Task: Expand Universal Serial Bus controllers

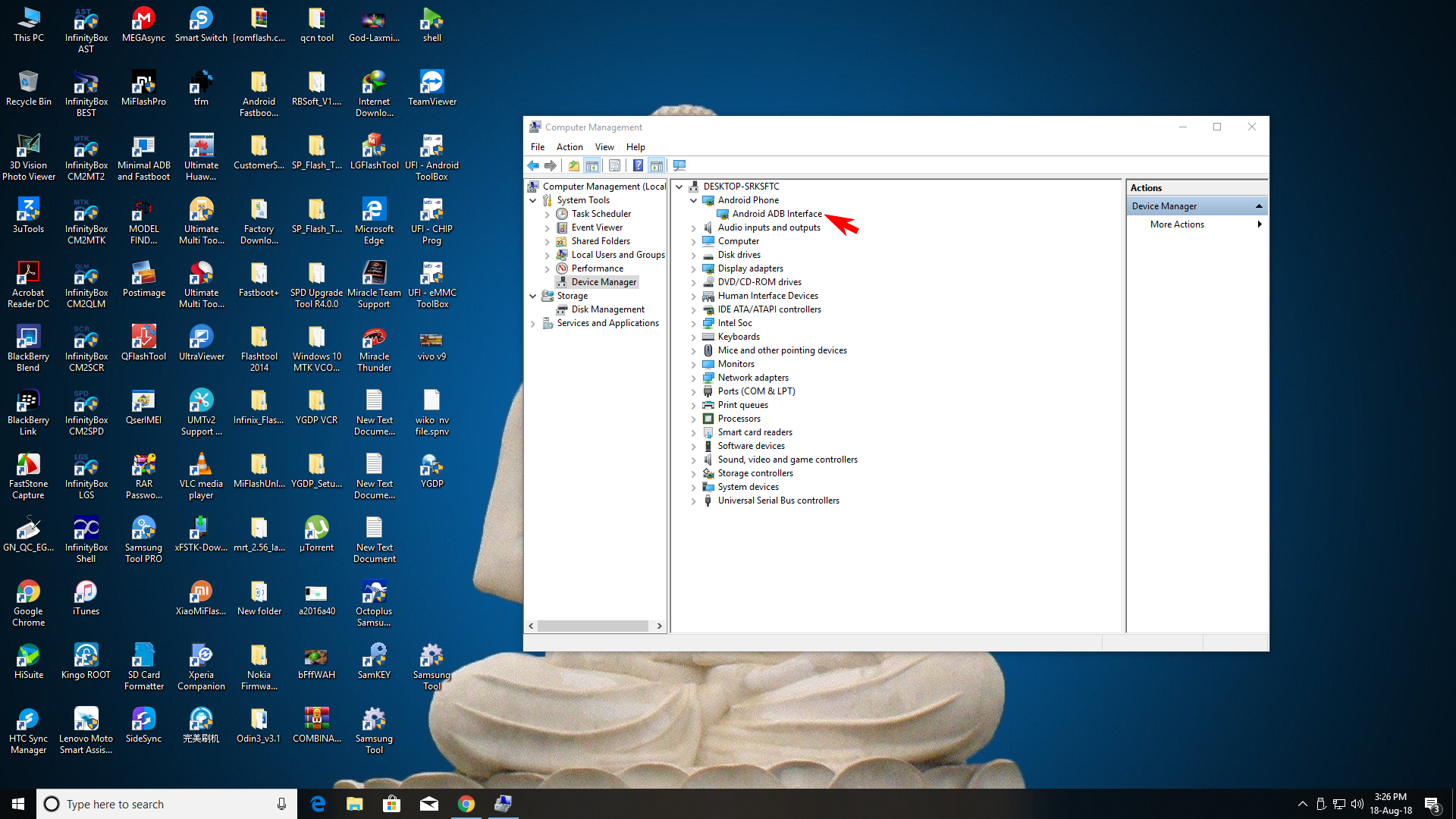Action: pyautogui.click(x=694, y=501)
